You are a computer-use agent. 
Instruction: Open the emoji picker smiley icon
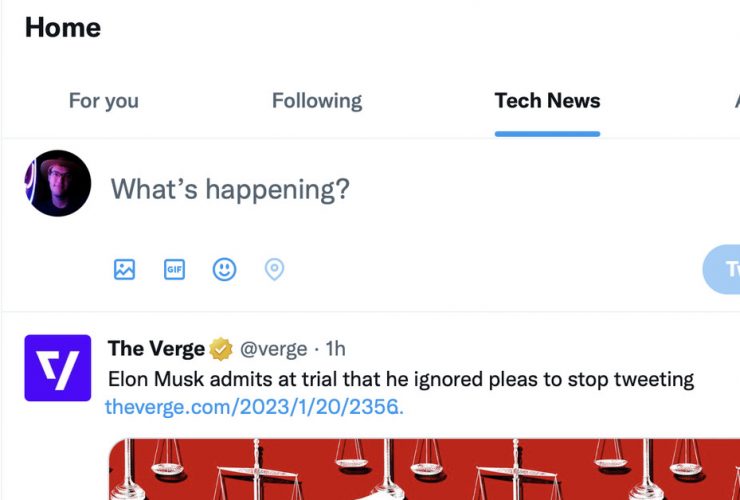224,269
